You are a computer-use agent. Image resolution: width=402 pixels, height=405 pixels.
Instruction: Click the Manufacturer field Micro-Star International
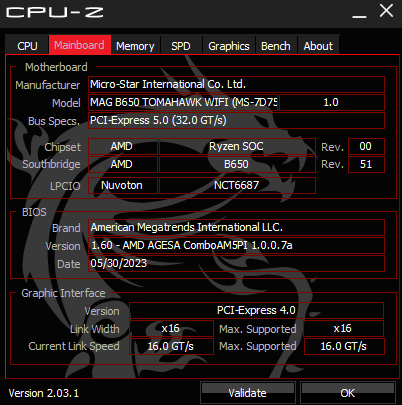236,84
